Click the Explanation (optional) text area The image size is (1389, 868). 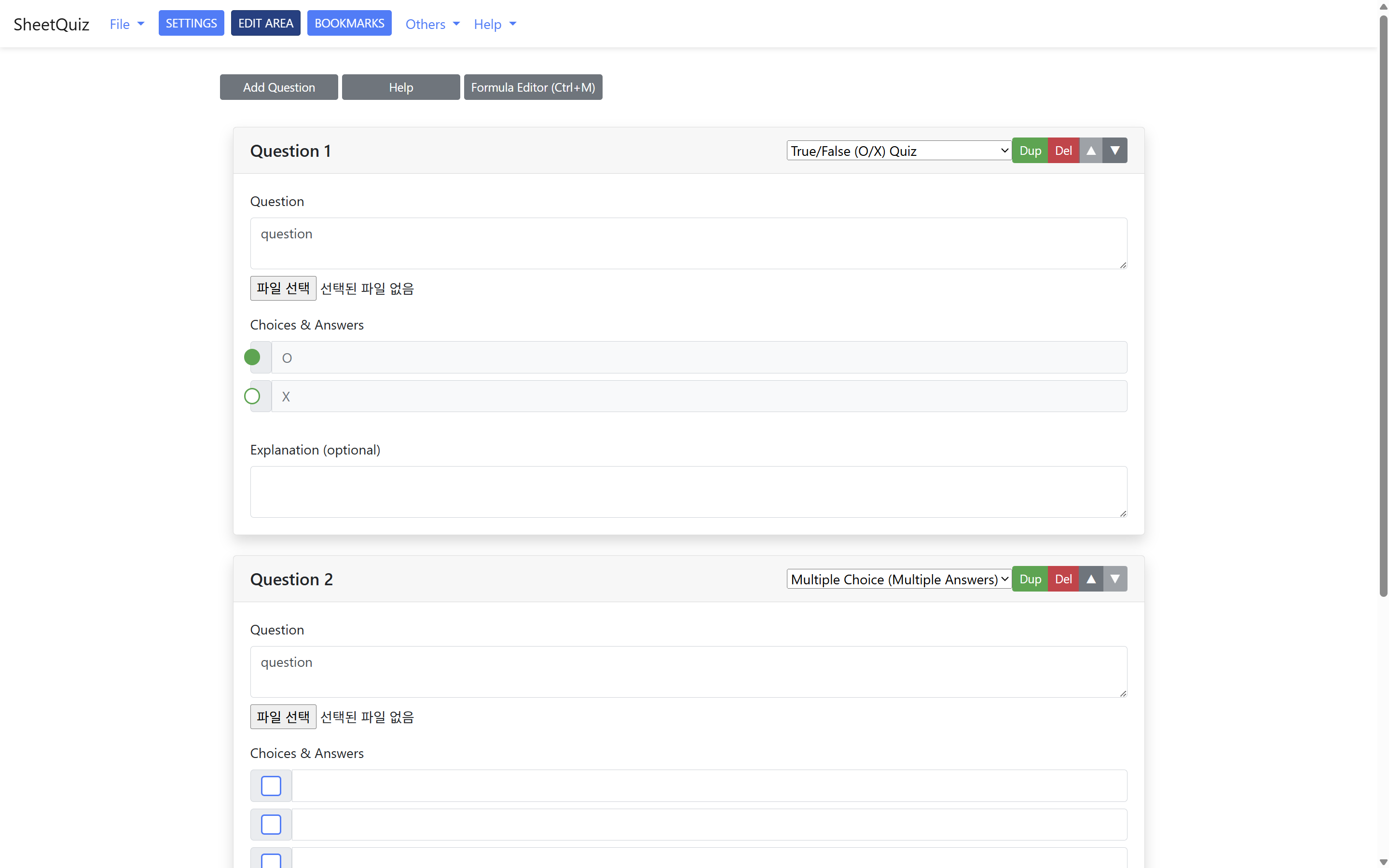(x=688, y=491)
